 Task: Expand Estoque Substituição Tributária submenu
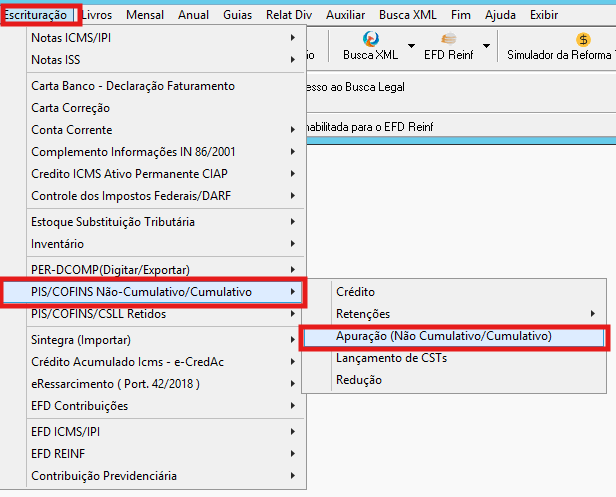tap(165, 222)
